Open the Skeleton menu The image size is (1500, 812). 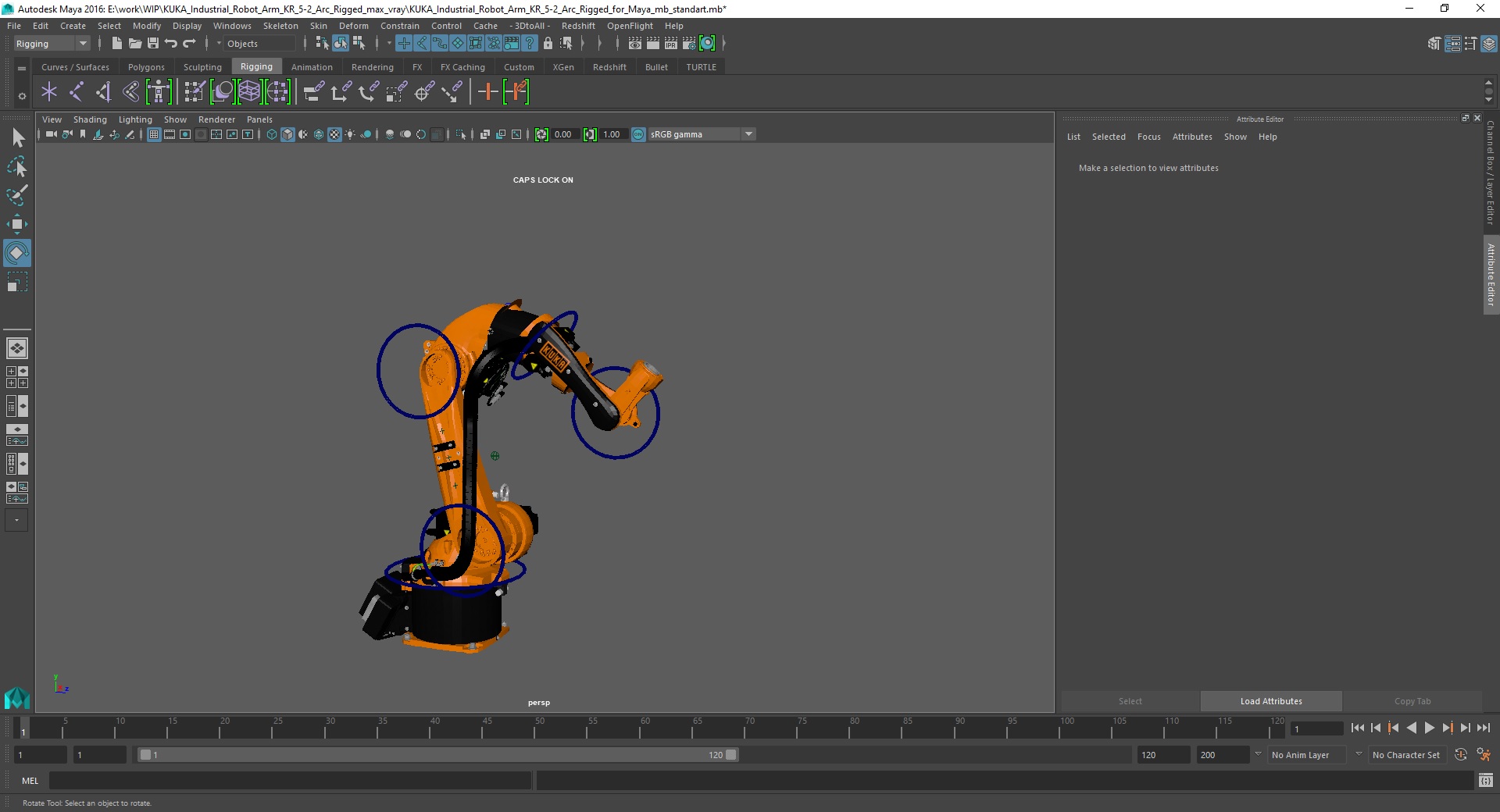[x=280, y=26]
